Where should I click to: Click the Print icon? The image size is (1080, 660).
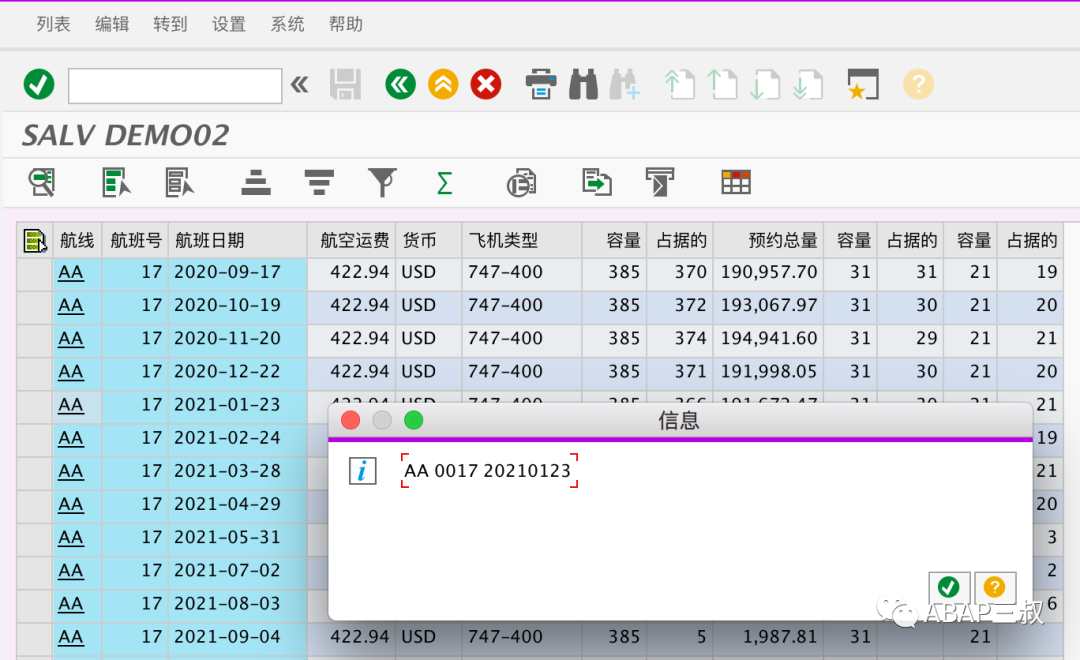coord(541,85)
